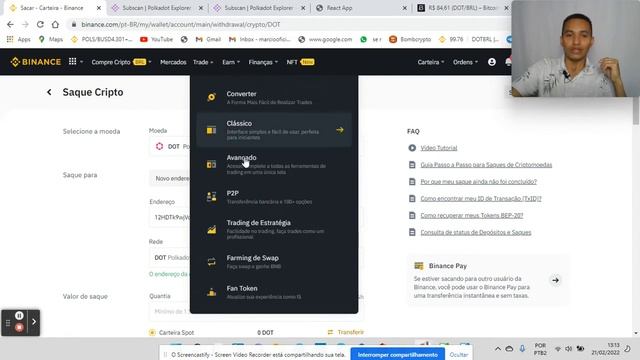Click the Farming de Swap icon

(211, 262)
